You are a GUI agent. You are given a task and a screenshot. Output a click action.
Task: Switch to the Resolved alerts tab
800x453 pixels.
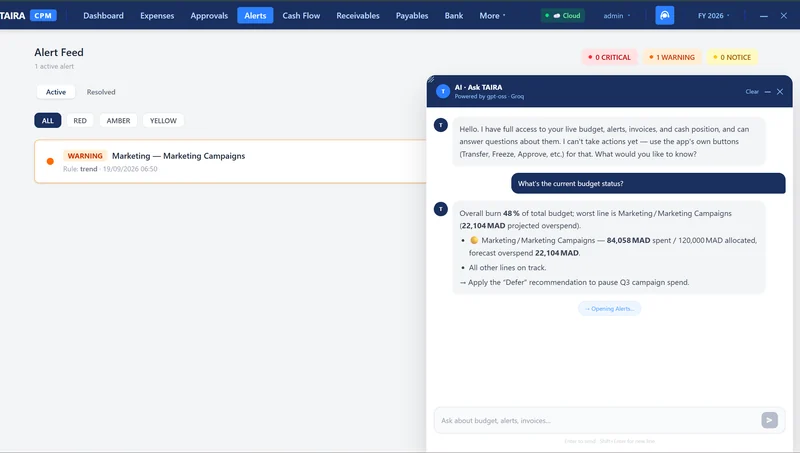coord(101,92)
